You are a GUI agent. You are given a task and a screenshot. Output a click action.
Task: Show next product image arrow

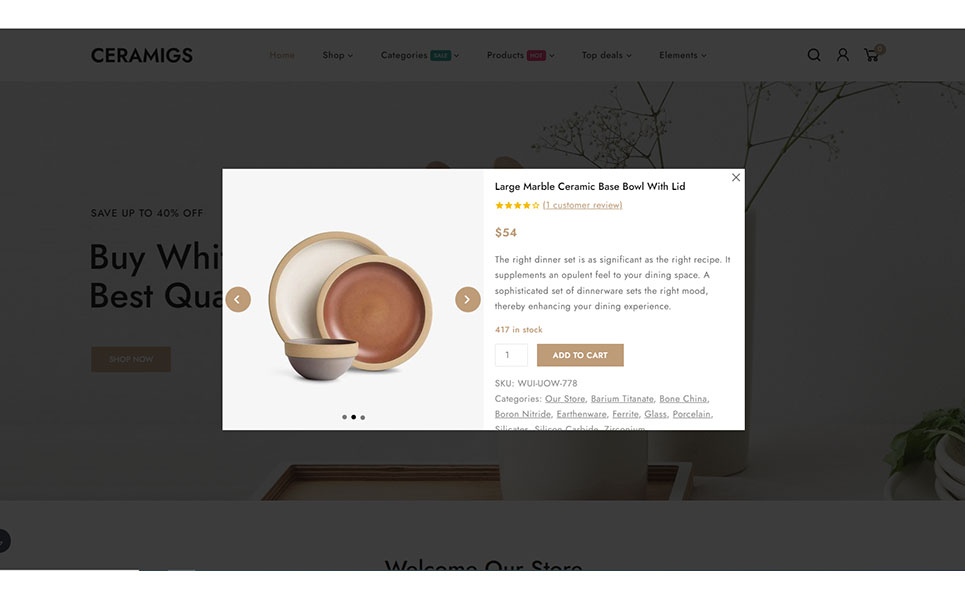tap(468, 300)
